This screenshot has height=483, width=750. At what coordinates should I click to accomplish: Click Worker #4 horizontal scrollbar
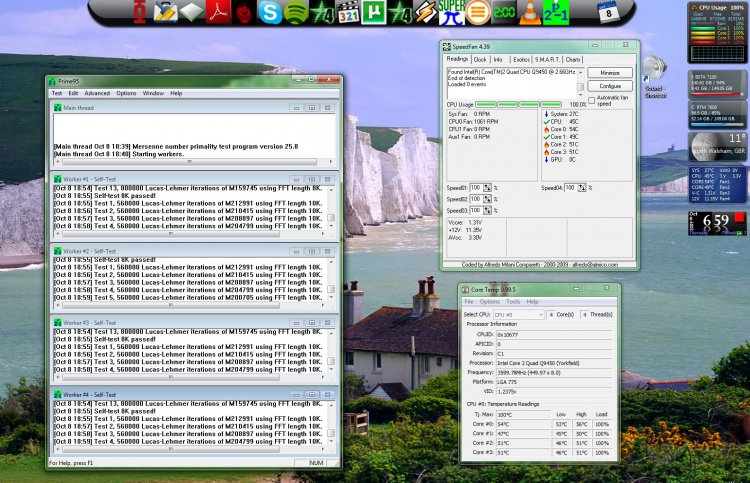[190, 449]
